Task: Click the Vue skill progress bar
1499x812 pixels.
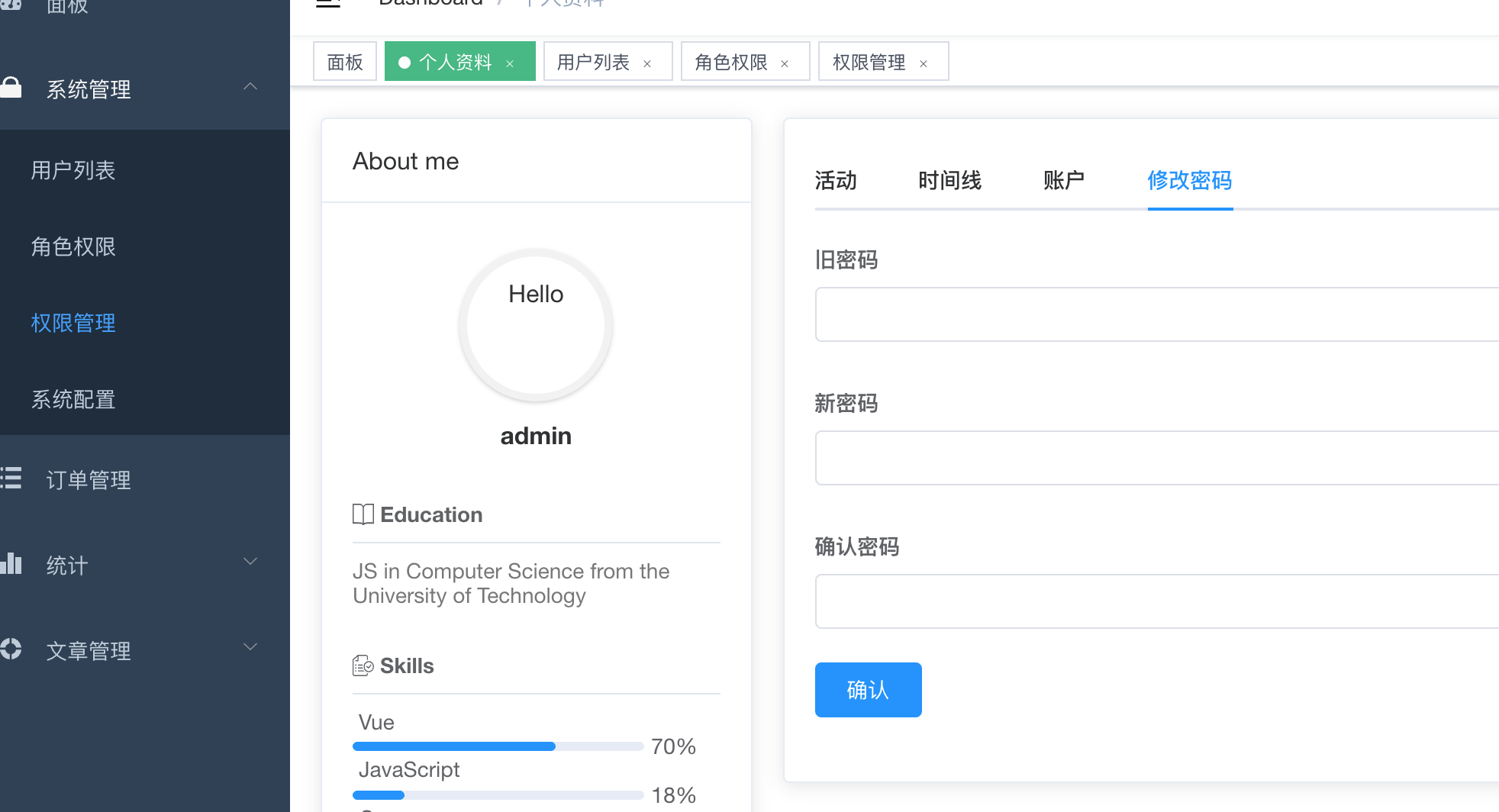Action: [x=498, y=746]
